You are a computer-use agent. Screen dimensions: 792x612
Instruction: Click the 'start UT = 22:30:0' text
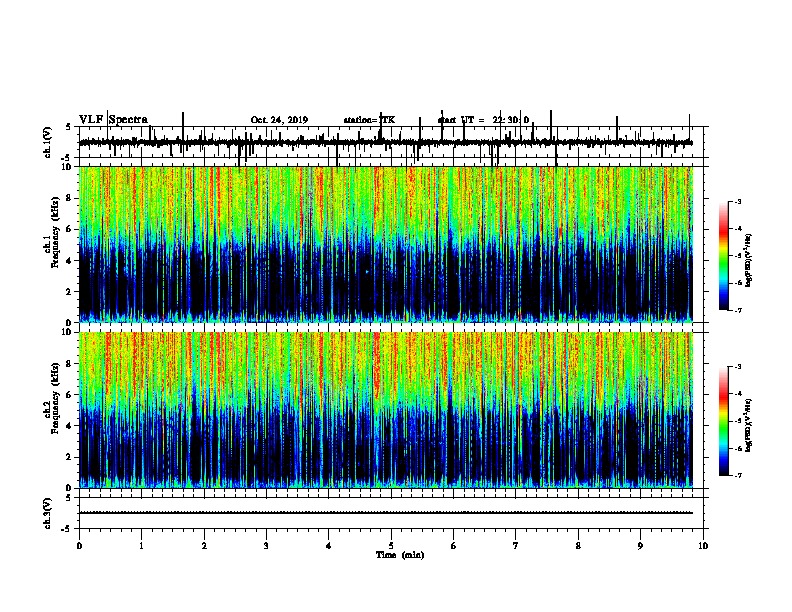click(x=483, y=120)
